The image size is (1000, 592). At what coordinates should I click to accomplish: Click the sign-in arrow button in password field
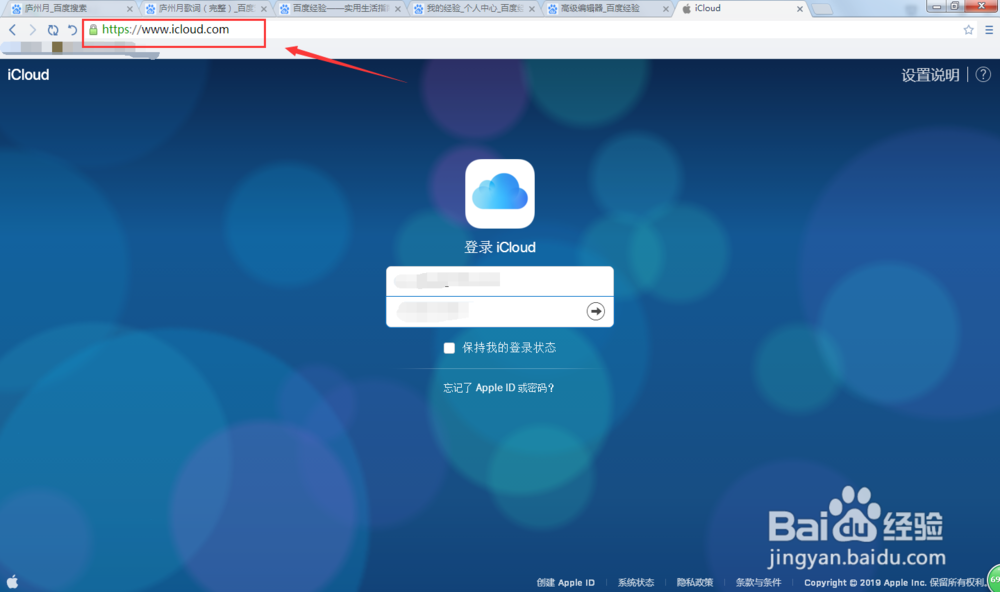tap(595, 311)
